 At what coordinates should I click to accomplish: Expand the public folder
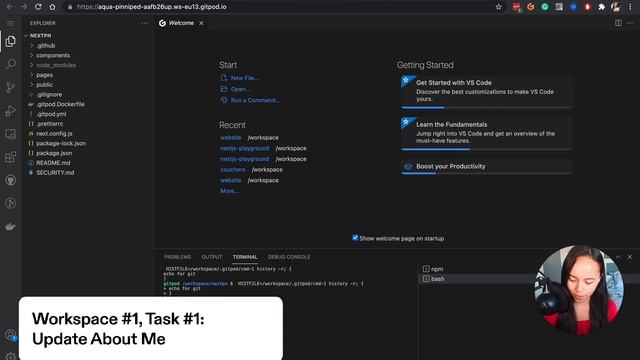[44, 85]
